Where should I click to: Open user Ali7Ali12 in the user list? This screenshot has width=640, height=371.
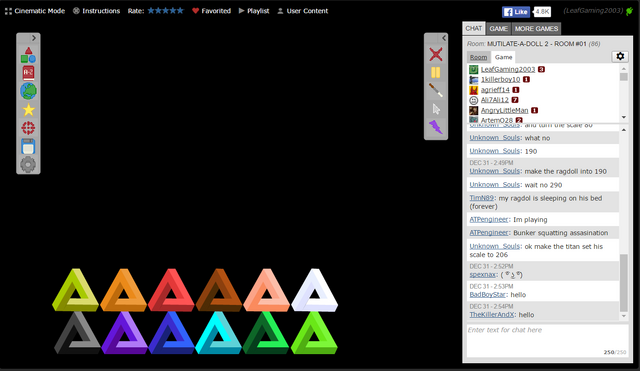tap(495, 100)
